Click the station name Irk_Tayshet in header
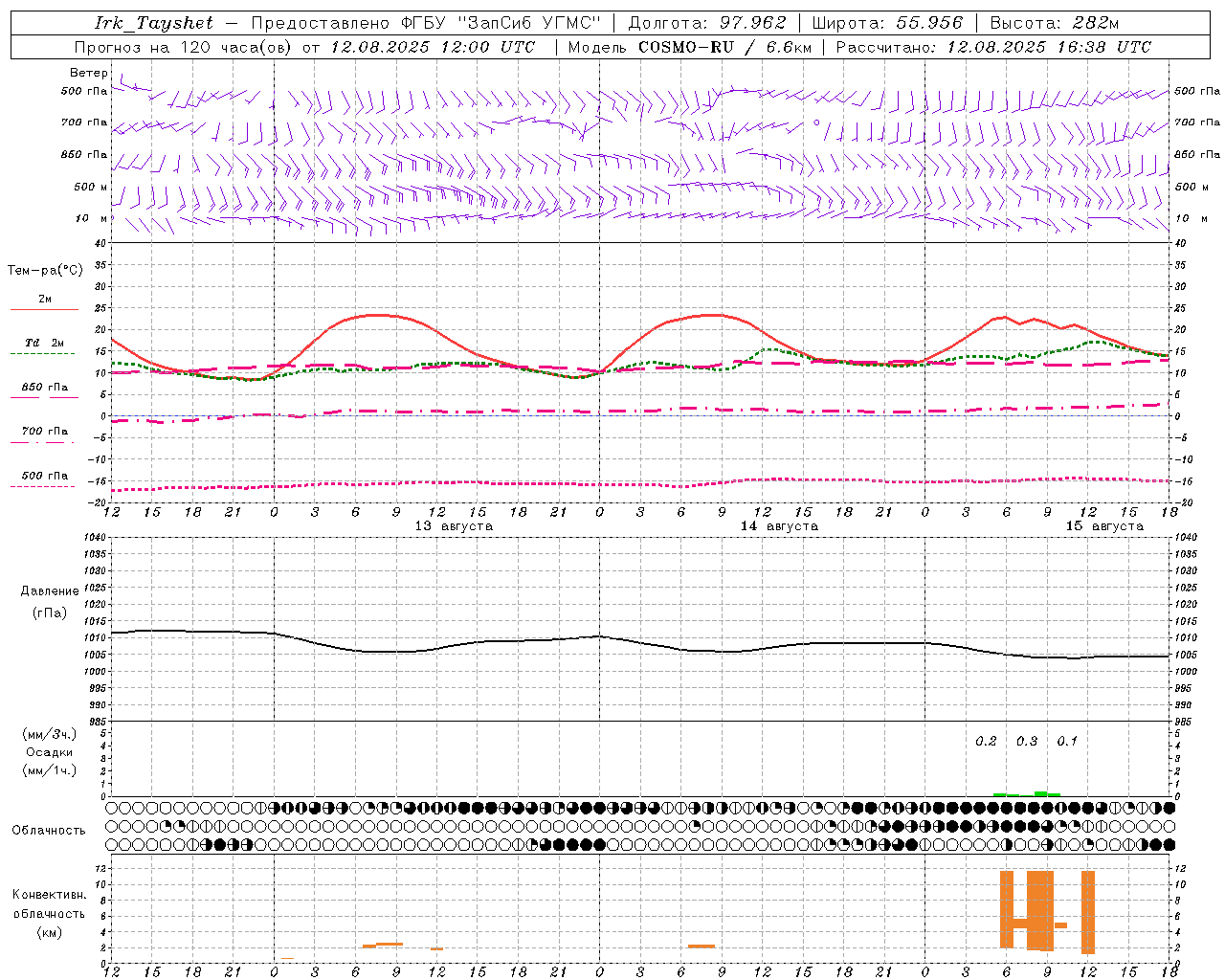The height and width of the screenshot is (980, 1225). click(x=154, y=23)
